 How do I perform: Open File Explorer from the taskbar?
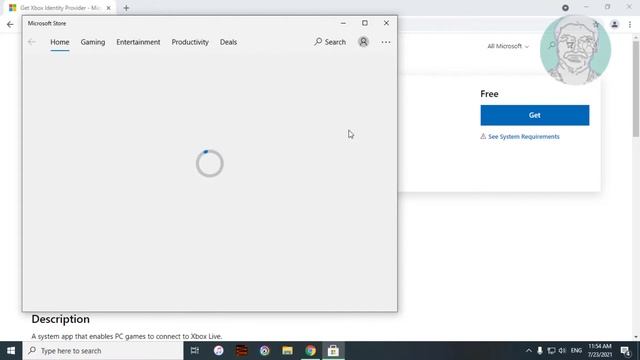[287, 351]
